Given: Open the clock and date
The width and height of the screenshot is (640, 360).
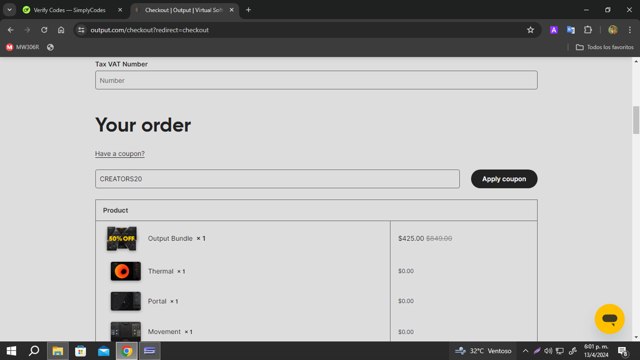Looking at the screenshot, I should [596, 351].
